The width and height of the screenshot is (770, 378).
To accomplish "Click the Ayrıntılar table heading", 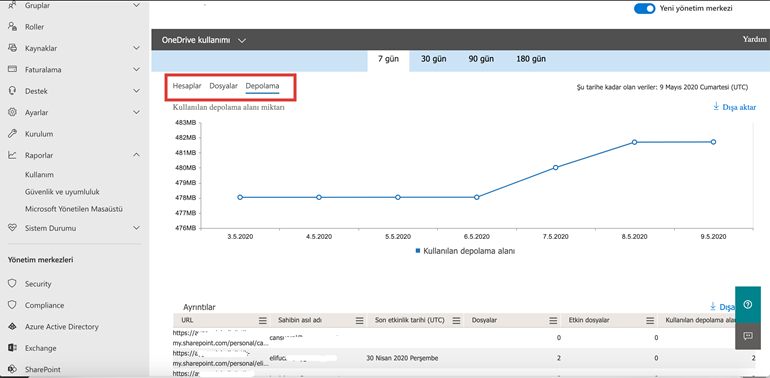I will (x=199, y=307).
